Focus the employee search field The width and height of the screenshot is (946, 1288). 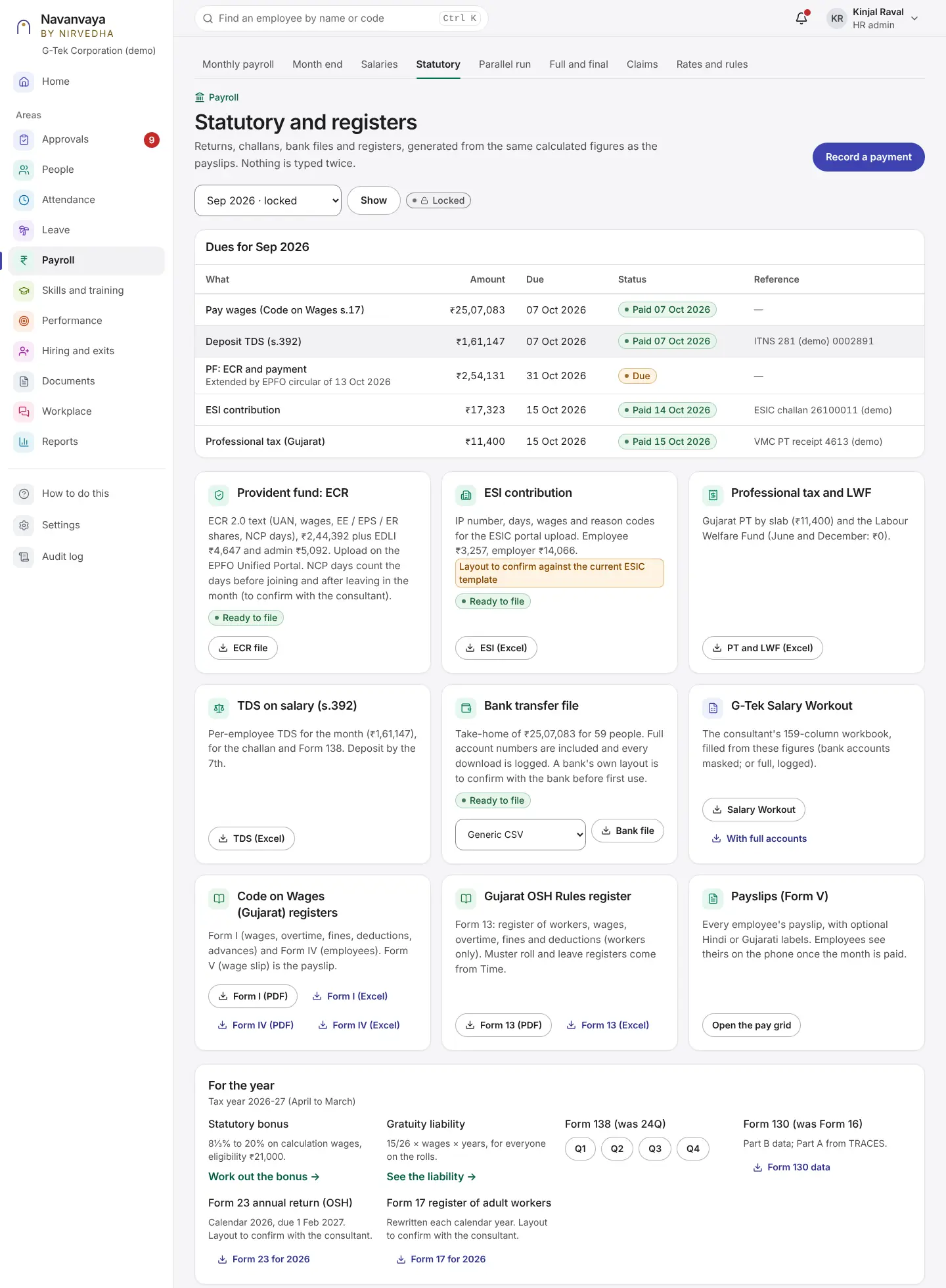pyautogui.click(x=342, y=18)
